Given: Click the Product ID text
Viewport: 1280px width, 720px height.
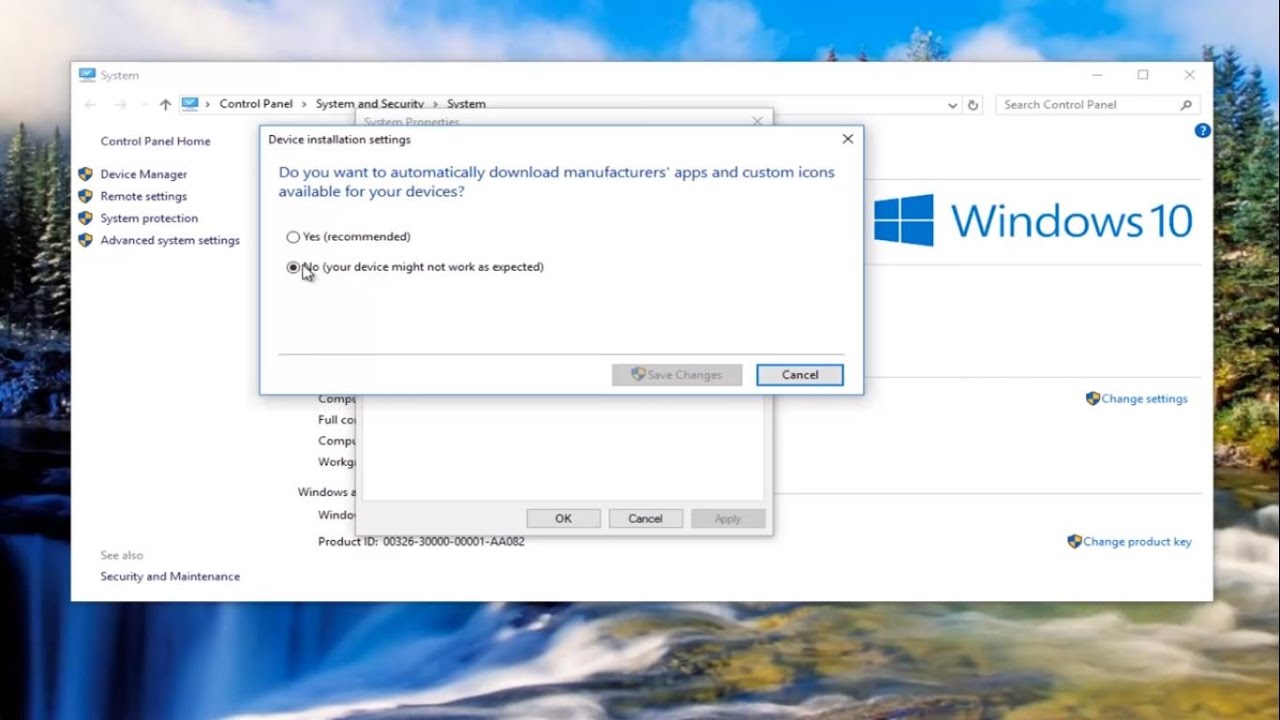Looking at the screenshot, I should pyautogui.click(x=421, y=541).
